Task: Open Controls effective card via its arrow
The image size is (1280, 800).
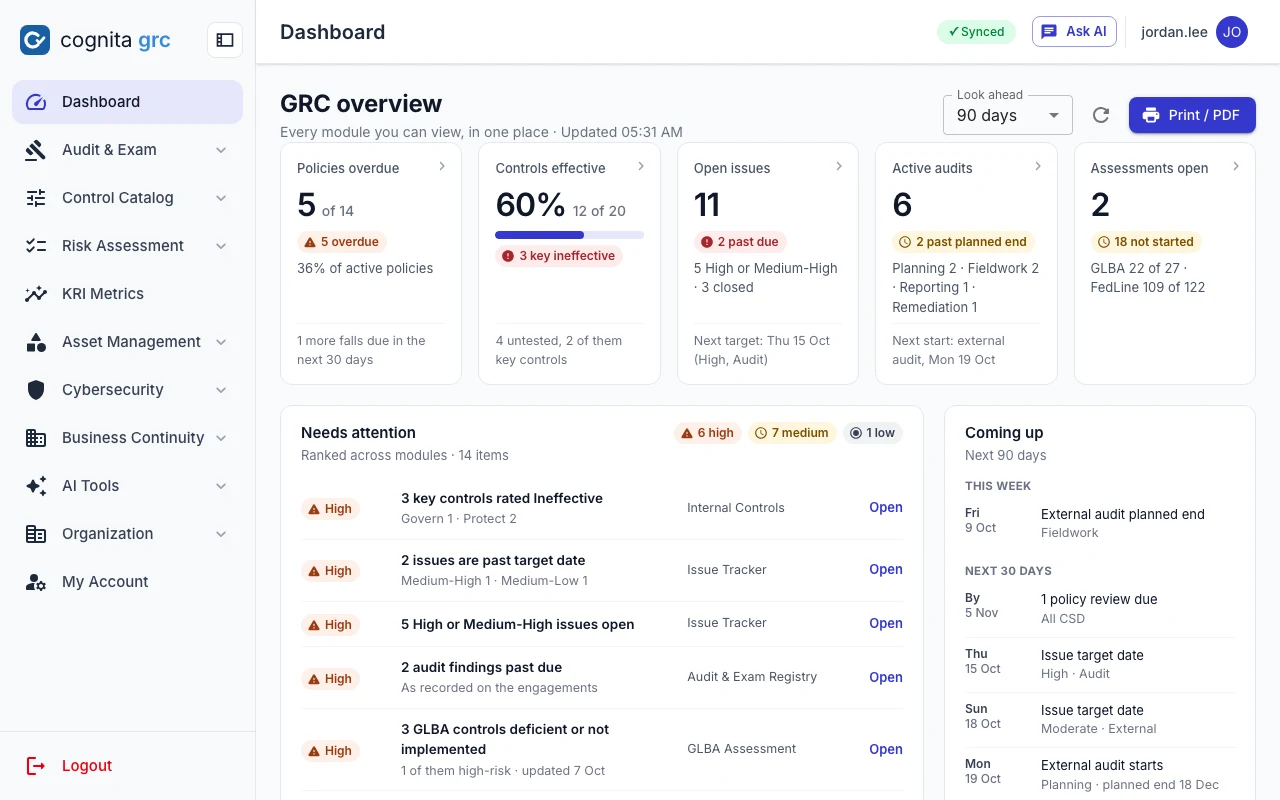Action: (x=641, y=167)
